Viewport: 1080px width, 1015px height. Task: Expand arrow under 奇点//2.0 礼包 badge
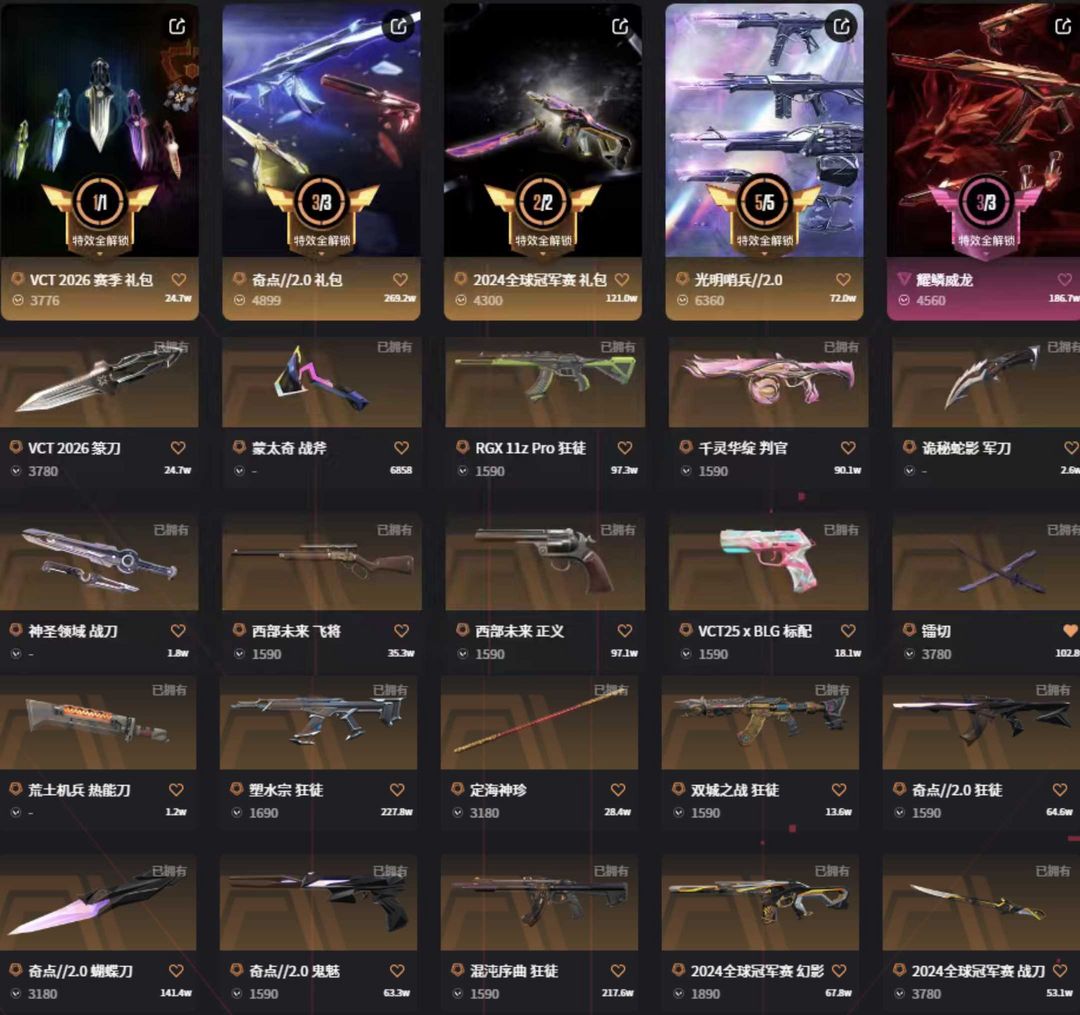coord(322,254)
